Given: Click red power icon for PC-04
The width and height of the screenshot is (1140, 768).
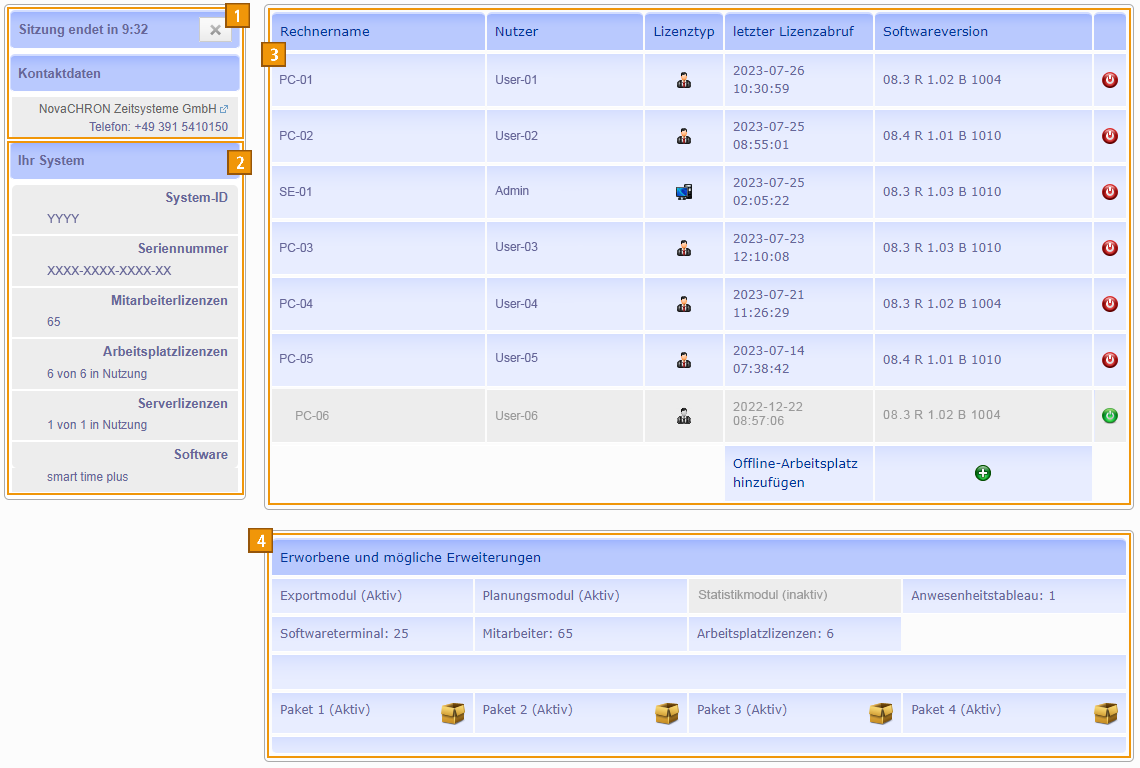Looking at the screenshot, I should (1109, 304).
